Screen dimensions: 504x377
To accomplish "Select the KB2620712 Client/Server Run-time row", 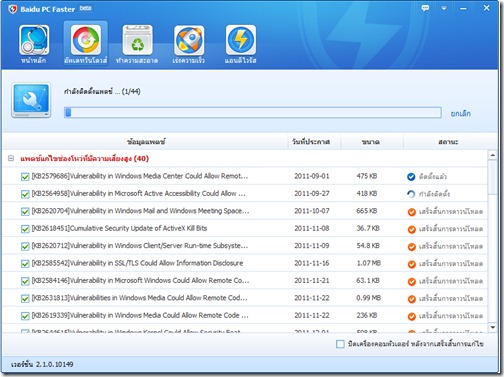I will click(245, 246).
